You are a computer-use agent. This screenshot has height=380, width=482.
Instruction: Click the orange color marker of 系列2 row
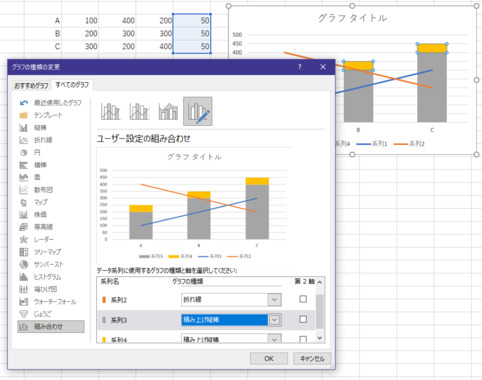104,300
